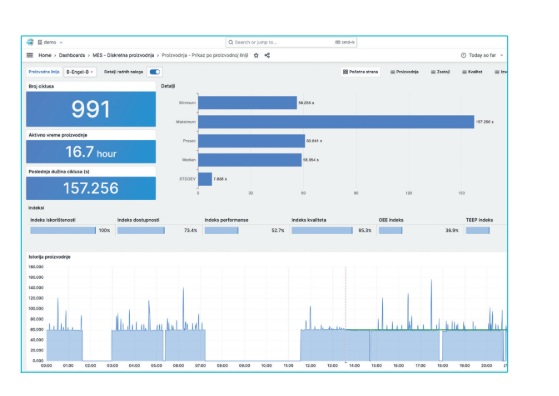Click the Median bar in Detalji chart

[250, 160]
